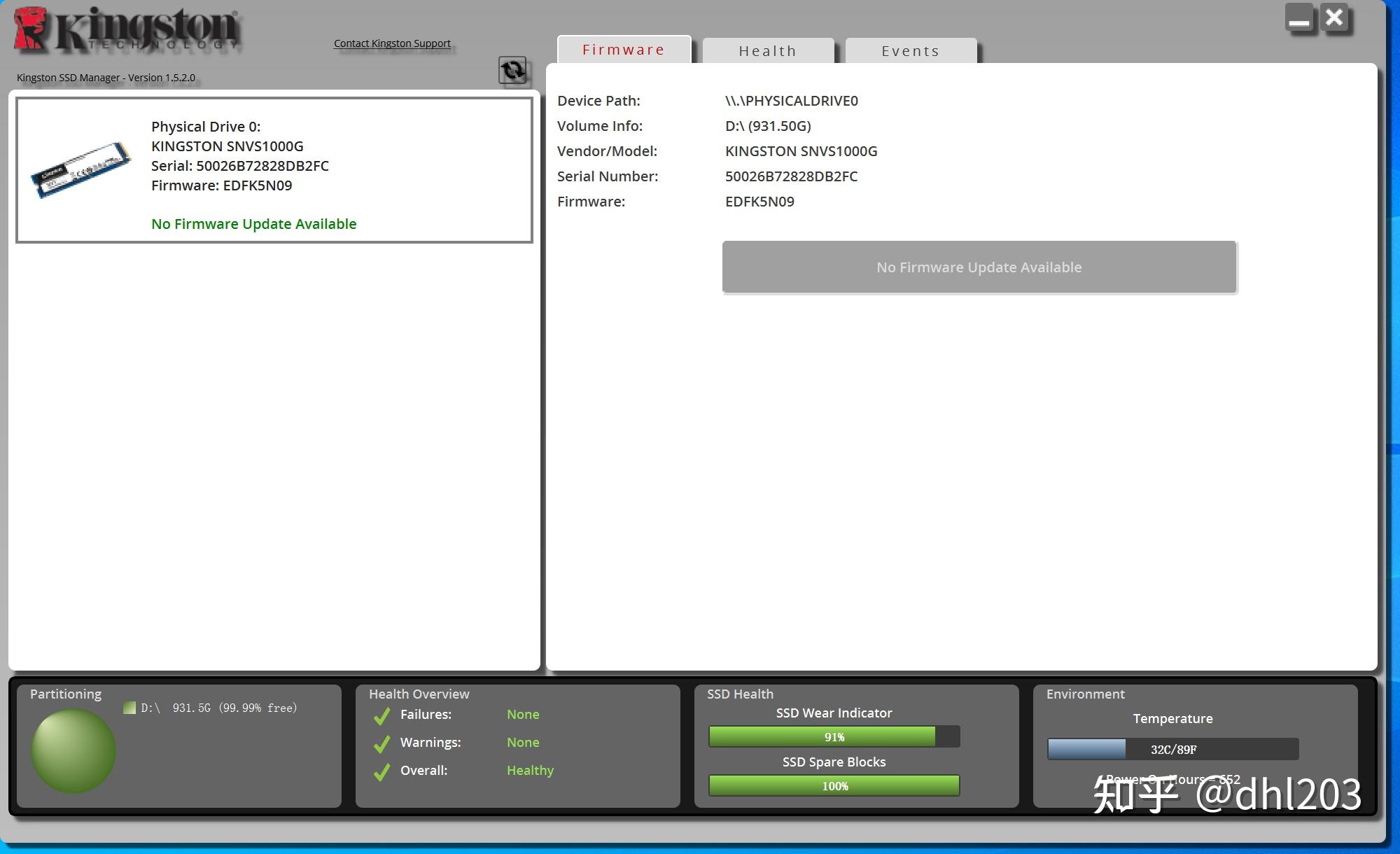Open the Contact Kingston Support link
Screen dimensions: 1400x854
coord(392,43)
